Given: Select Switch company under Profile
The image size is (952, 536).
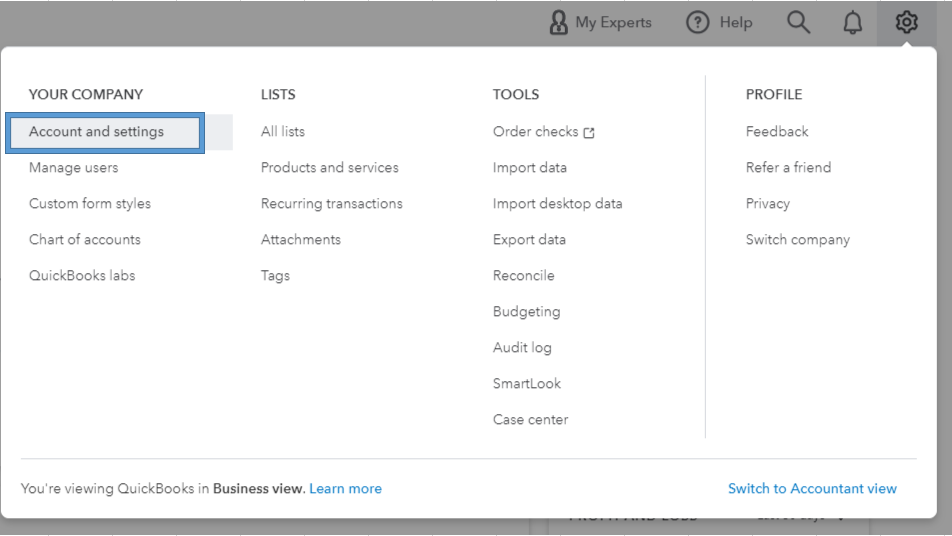Looking at the screenshot, I should tap(797, 240).
